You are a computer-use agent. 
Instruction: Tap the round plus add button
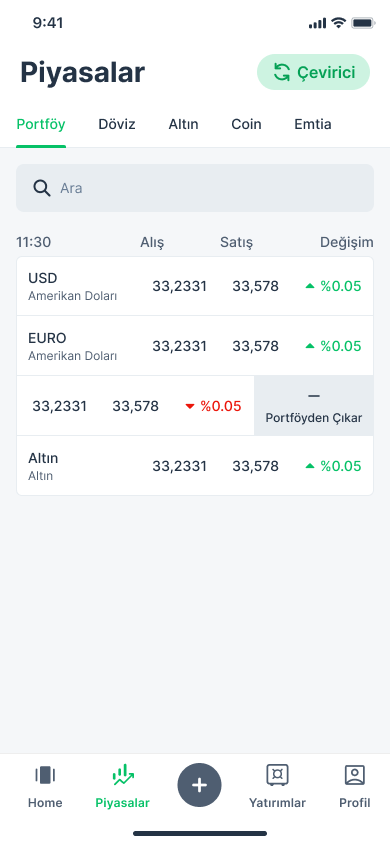point(199,785)
